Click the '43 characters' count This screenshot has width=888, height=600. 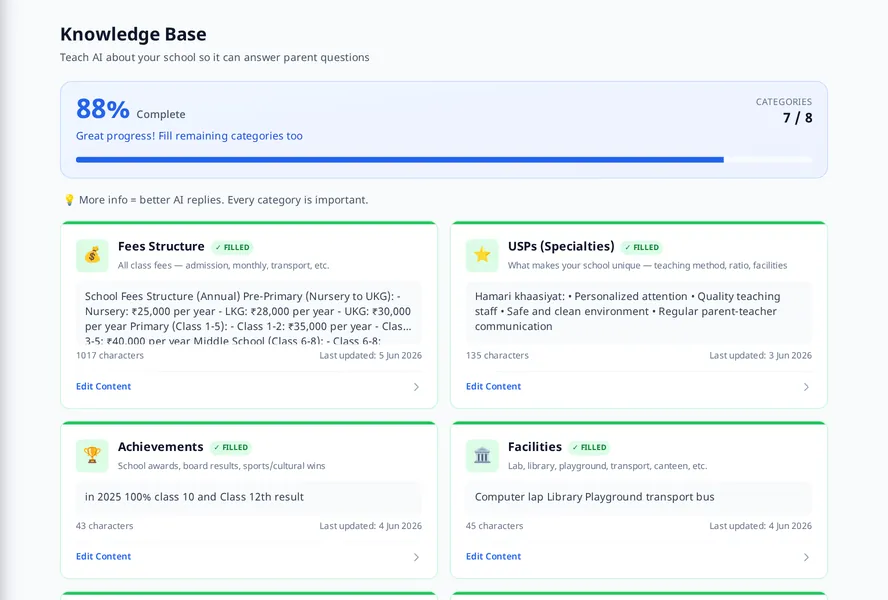pos(105,526)
